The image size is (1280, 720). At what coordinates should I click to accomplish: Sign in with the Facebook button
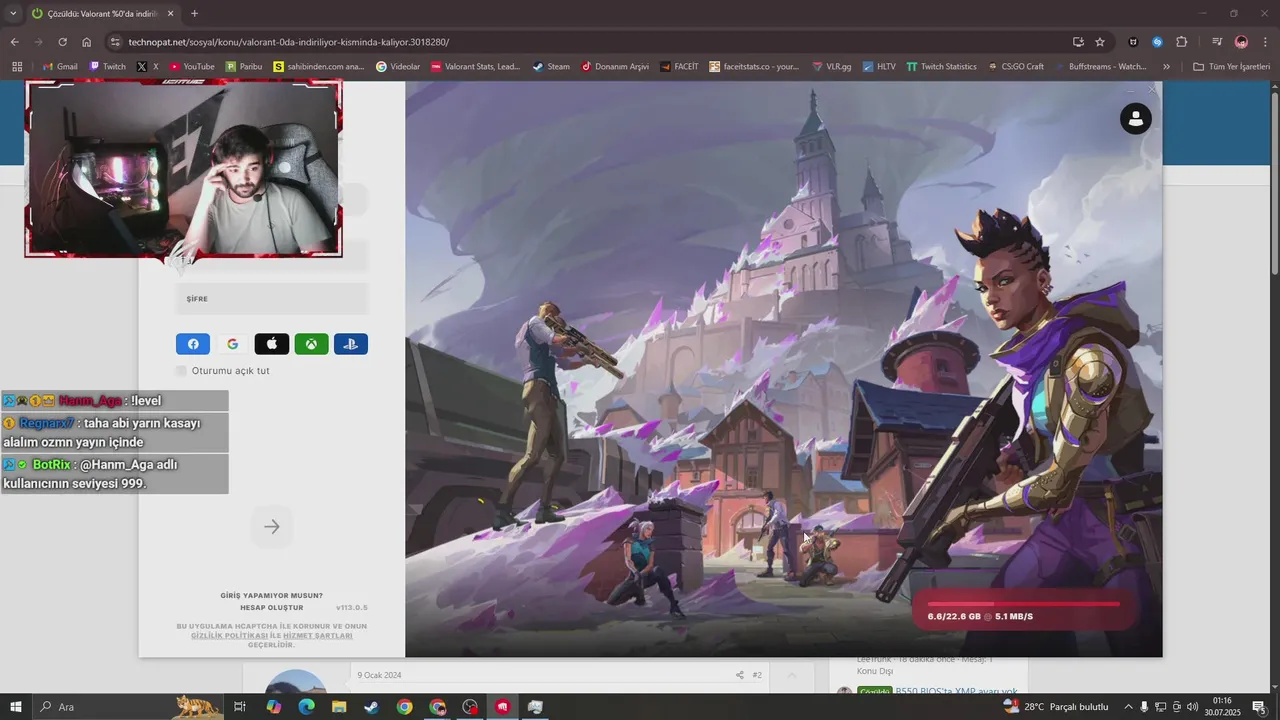tap(193, 344)
